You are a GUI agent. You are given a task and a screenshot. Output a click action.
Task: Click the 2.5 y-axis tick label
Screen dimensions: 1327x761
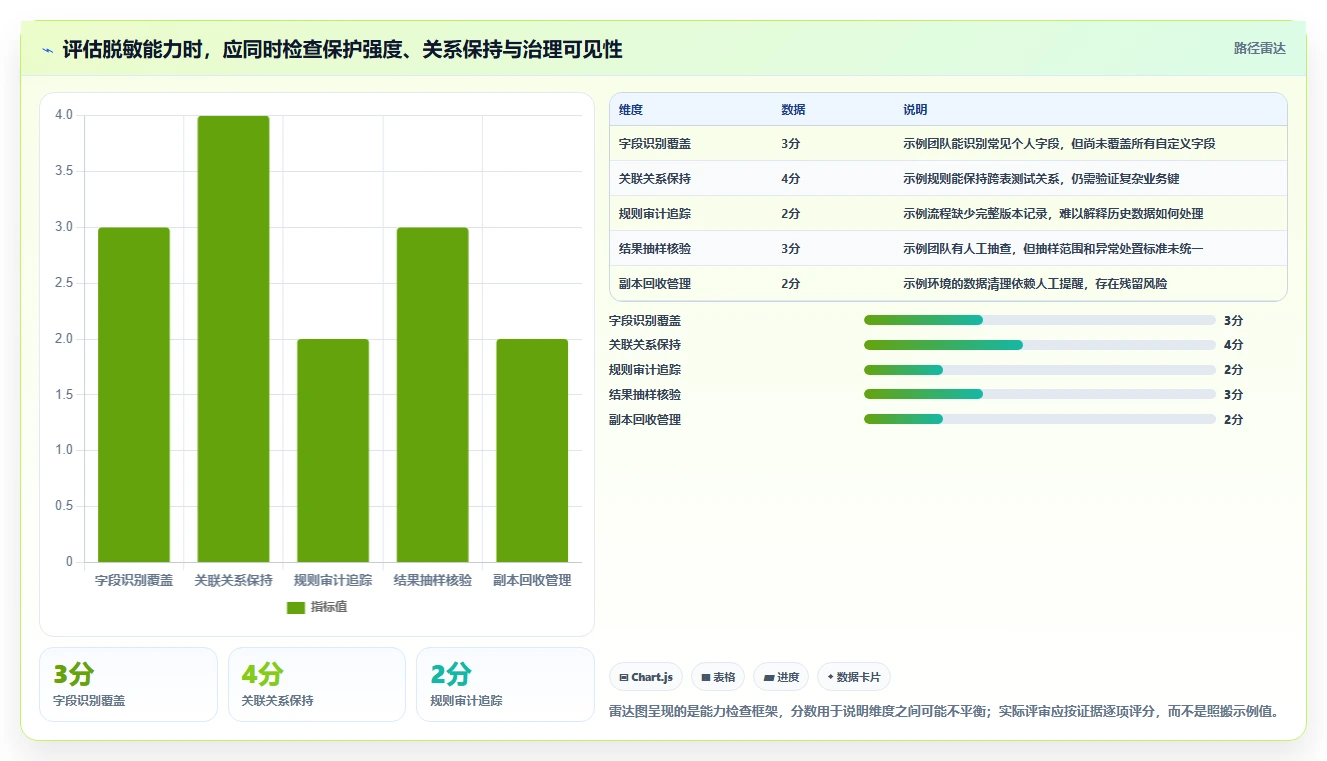(x=64, y=283)
